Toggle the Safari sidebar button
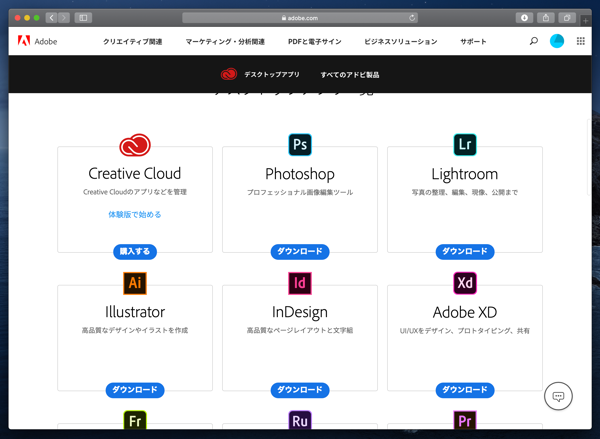Screen dimensions: 600x439 (83, 18)
